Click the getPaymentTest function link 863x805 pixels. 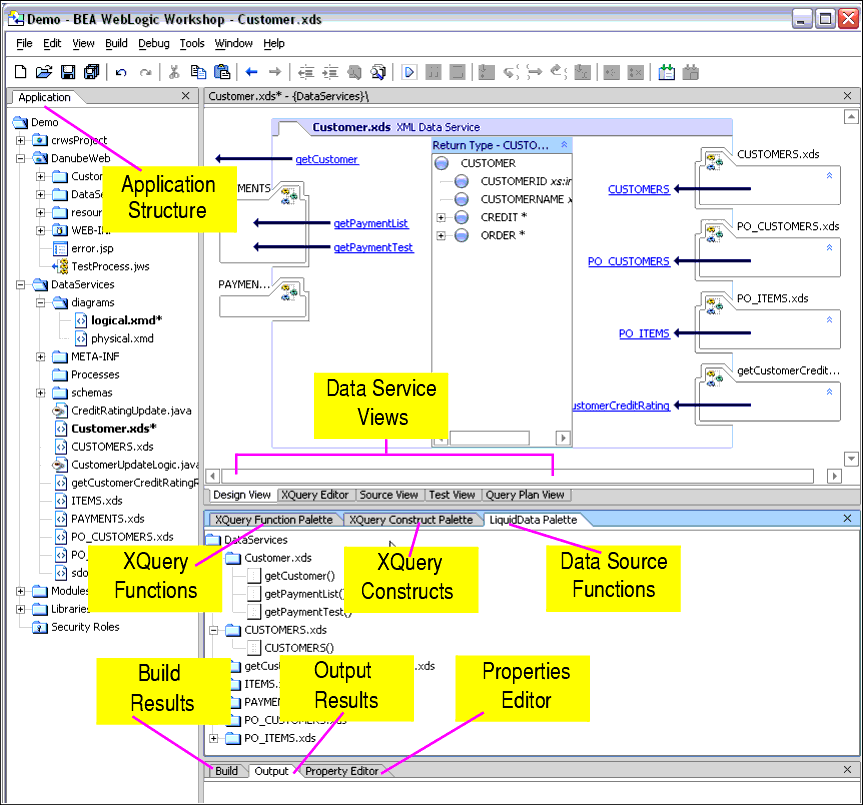click(373, 247)
